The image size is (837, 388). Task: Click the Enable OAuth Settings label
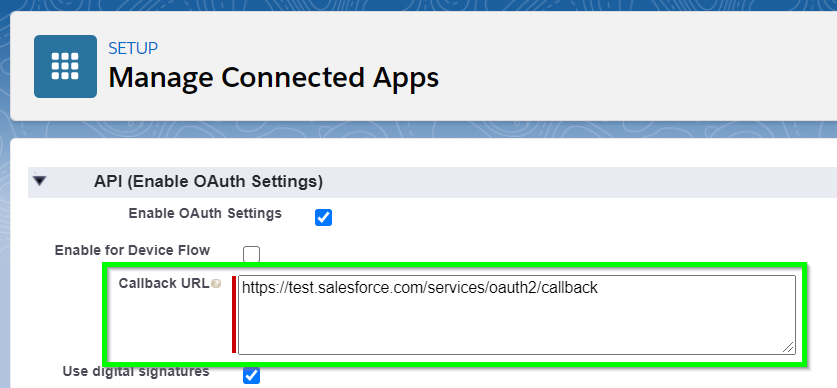[x=205, y=213]
